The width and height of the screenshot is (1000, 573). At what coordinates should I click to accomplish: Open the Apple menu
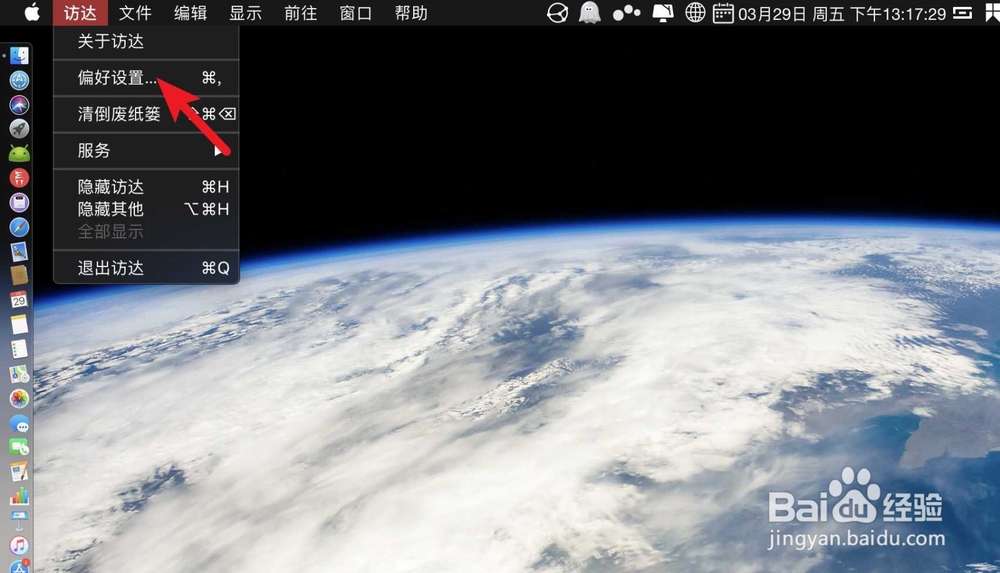[32, 13]
